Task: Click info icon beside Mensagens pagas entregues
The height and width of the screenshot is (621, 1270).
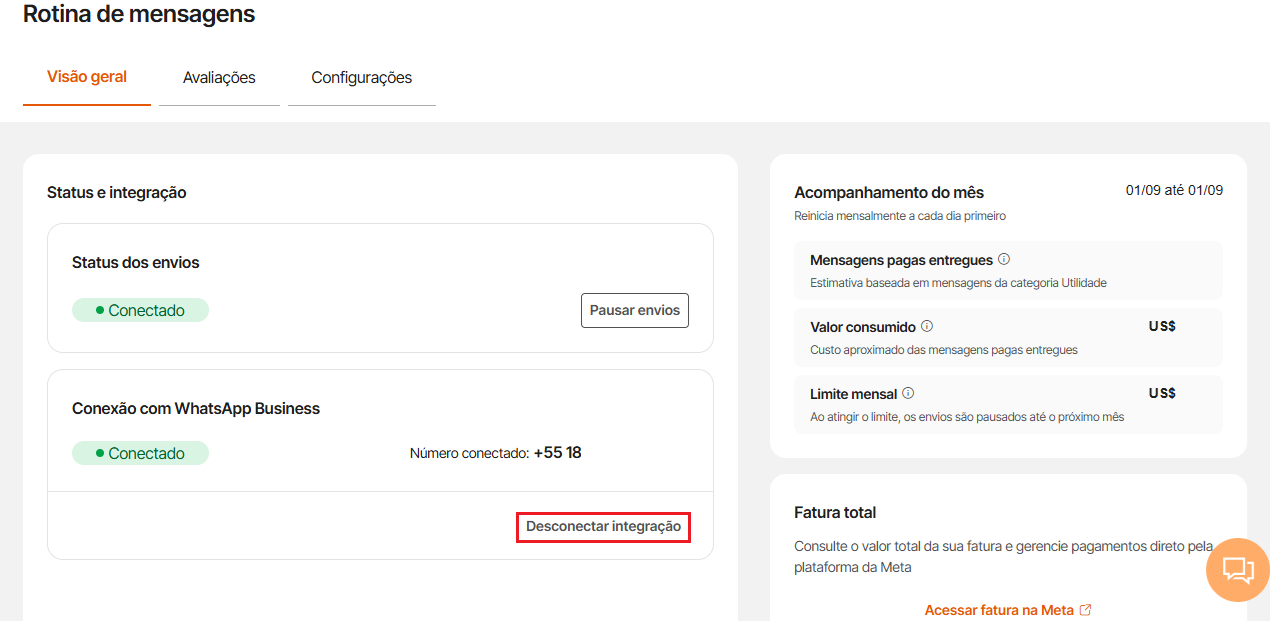Action: click(1004, 259)
